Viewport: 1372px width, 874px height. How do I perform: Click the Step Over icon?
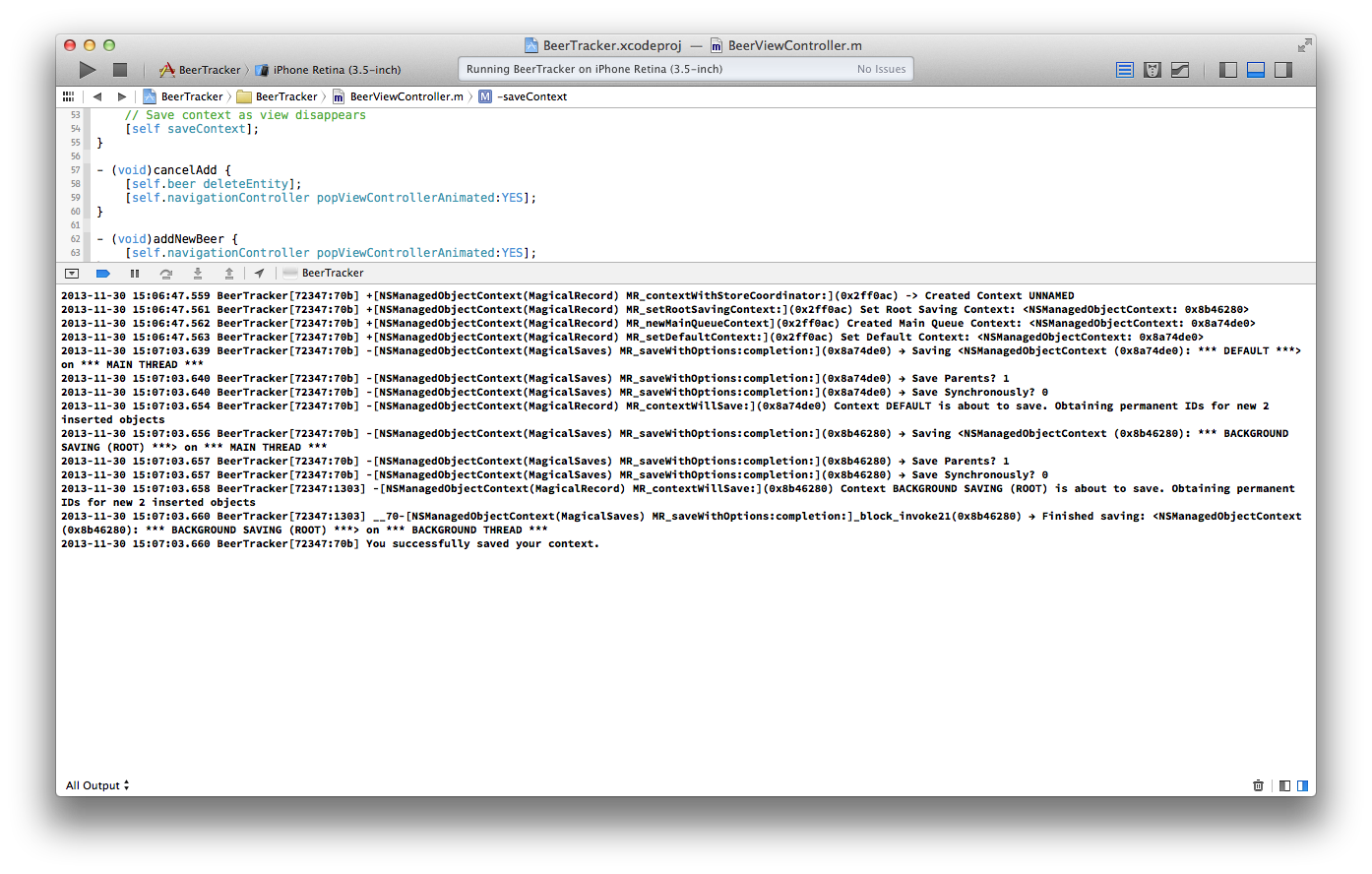click(166, 274)
